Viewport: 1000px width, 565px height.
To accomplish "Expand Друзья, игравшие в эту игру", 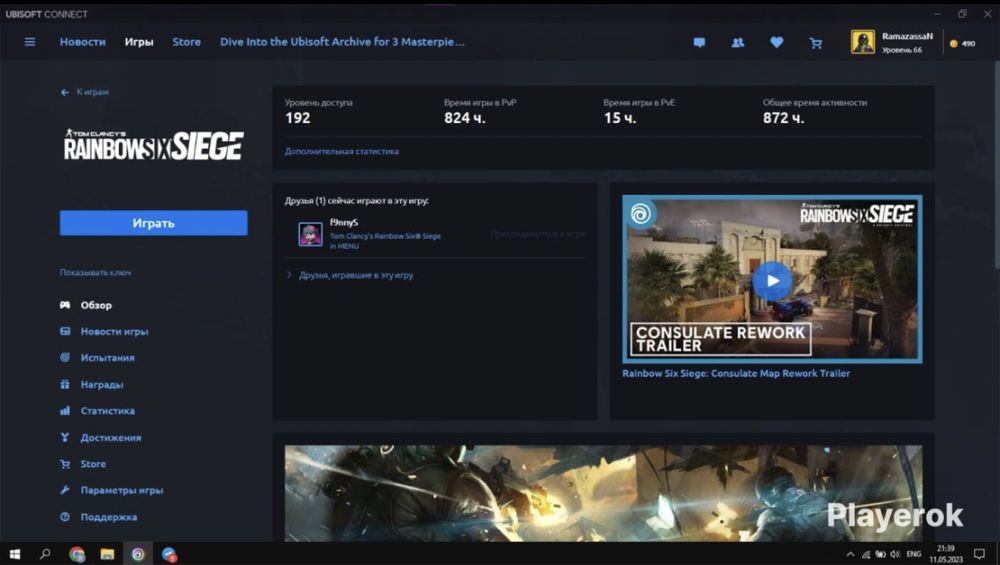I will [356, 275].
